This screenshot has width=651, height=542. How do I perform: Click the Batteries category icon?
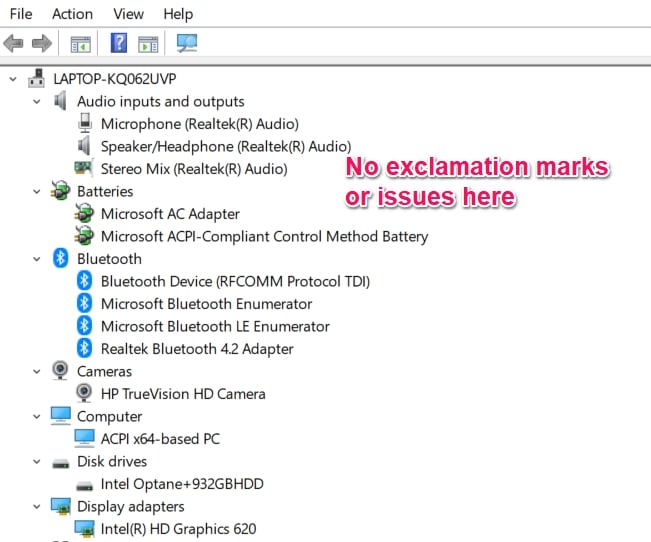[x=61, y=191]
